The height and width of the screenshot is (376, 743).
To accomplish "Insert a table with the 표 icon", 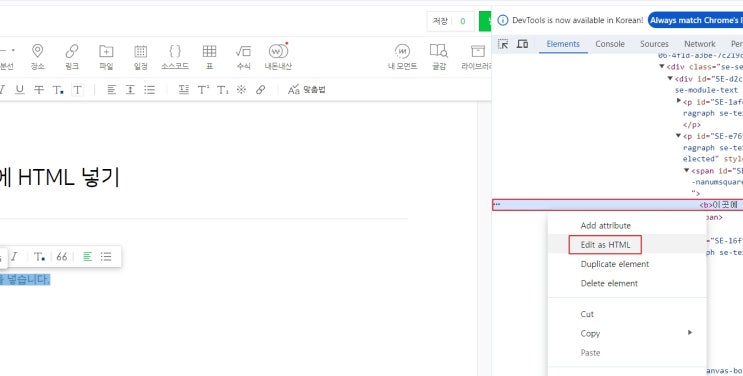I will (x=209, y=56).
